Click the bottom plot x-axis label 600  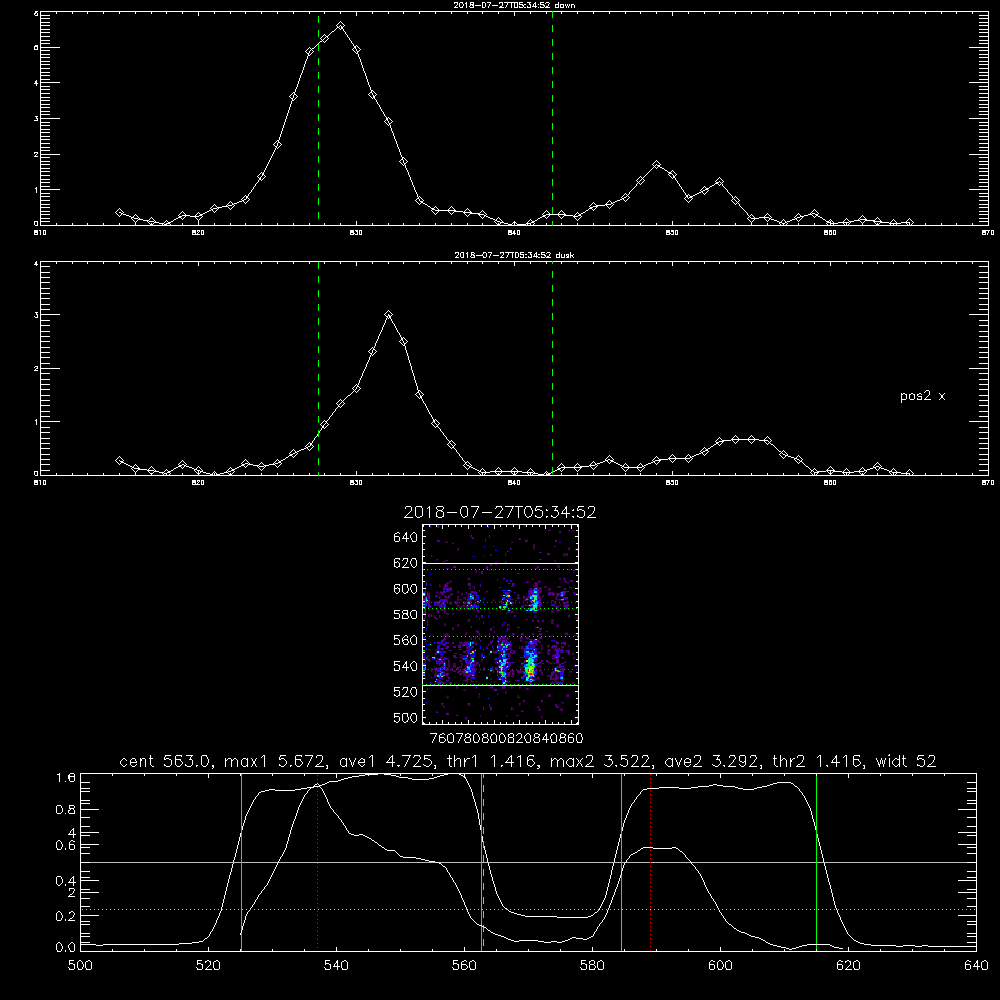721,966
